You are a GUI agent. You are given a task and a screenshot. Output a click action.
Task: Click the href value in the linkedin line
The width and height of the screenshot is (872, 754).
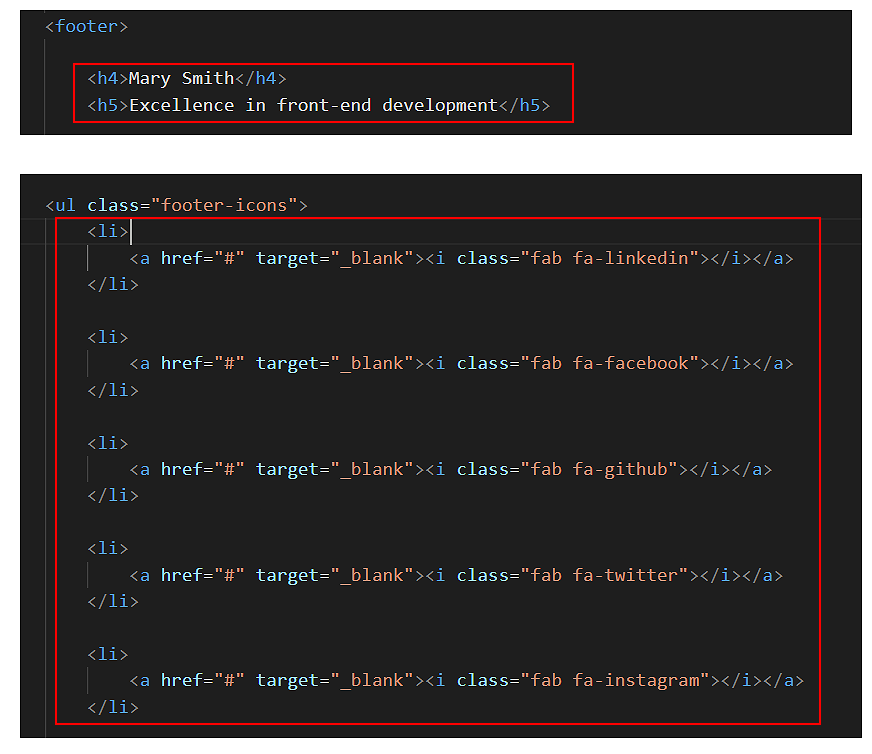point(228,258)
